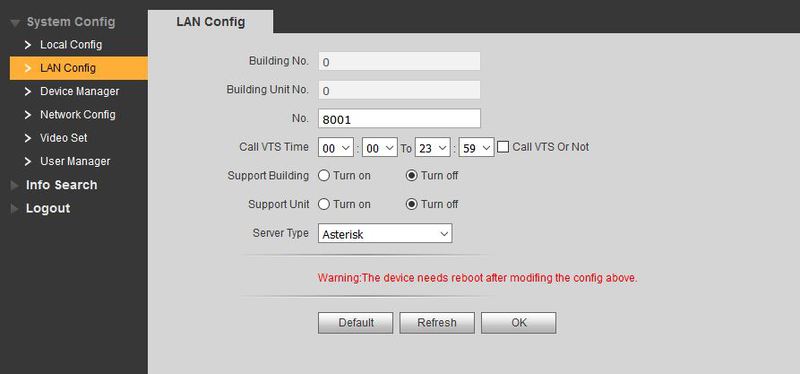Select Turn on for Support Building

click(324, 176)
